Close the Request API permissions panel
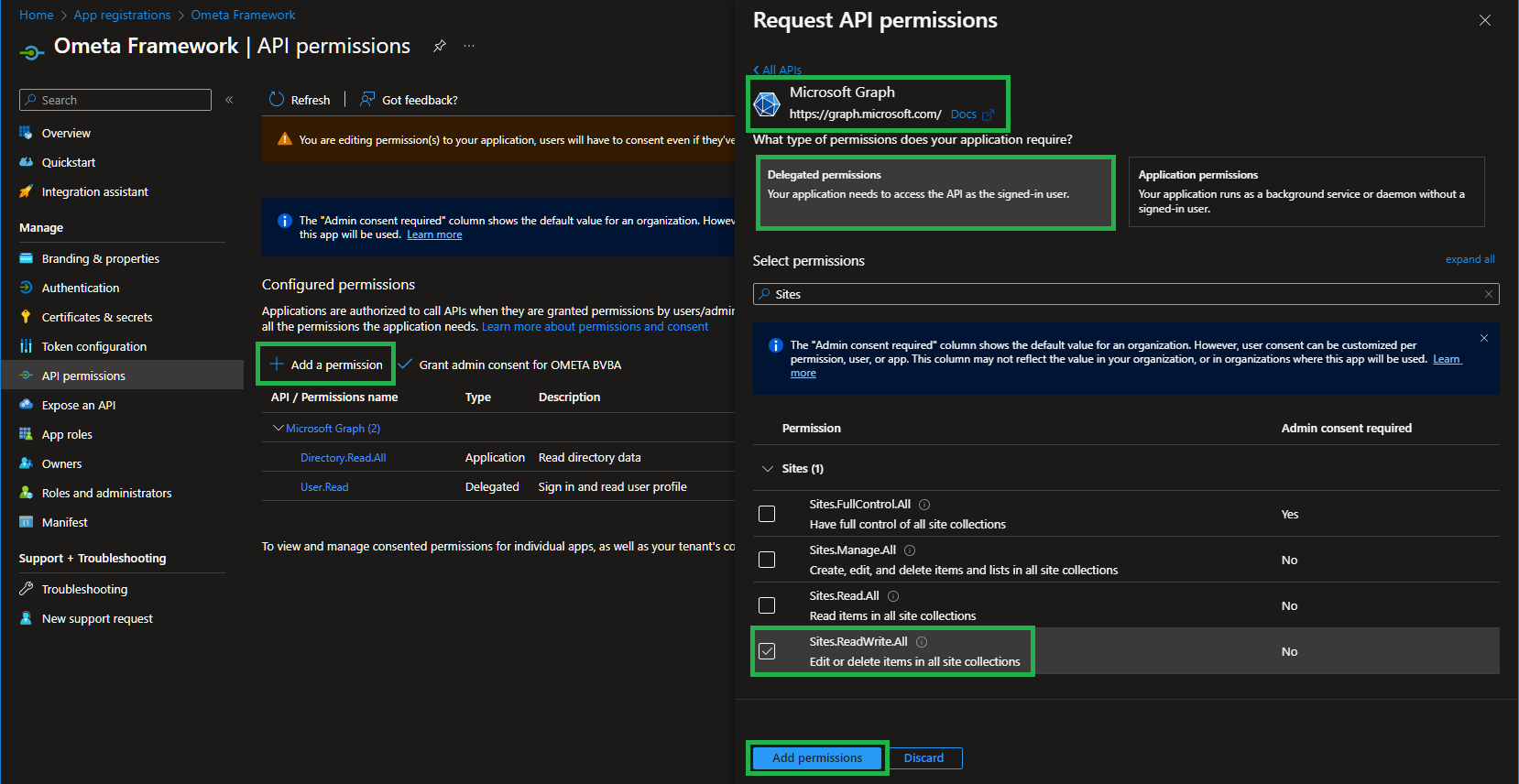This screenshot has height=784, width=1519. [x=1485, y=20]
